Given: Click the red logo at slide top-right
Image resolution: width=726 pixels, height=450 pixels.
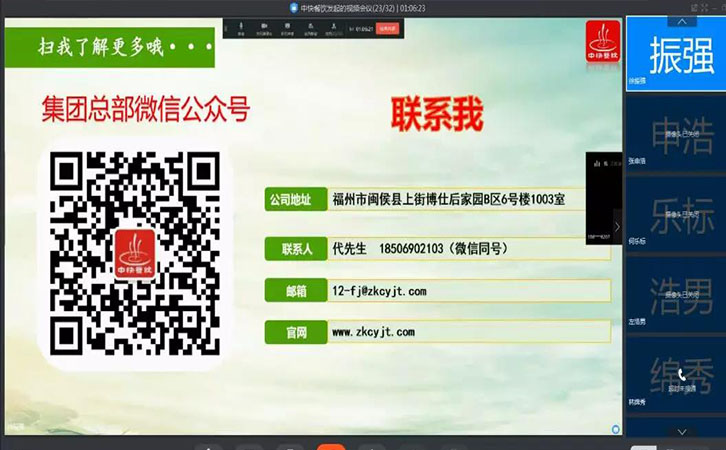Looking at the screenshot, I should [603, 41].
